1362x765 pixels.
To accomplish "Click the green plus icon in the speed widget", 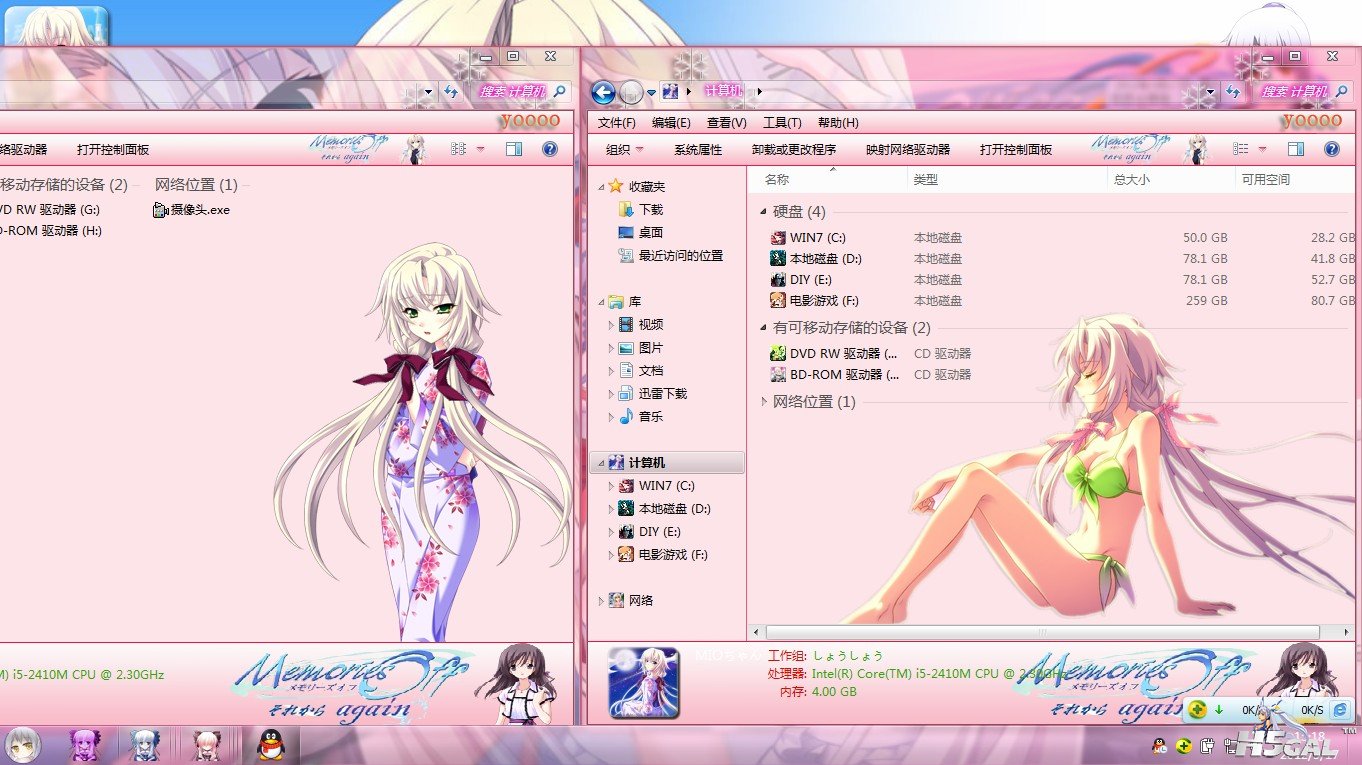I will [1198, 710].
